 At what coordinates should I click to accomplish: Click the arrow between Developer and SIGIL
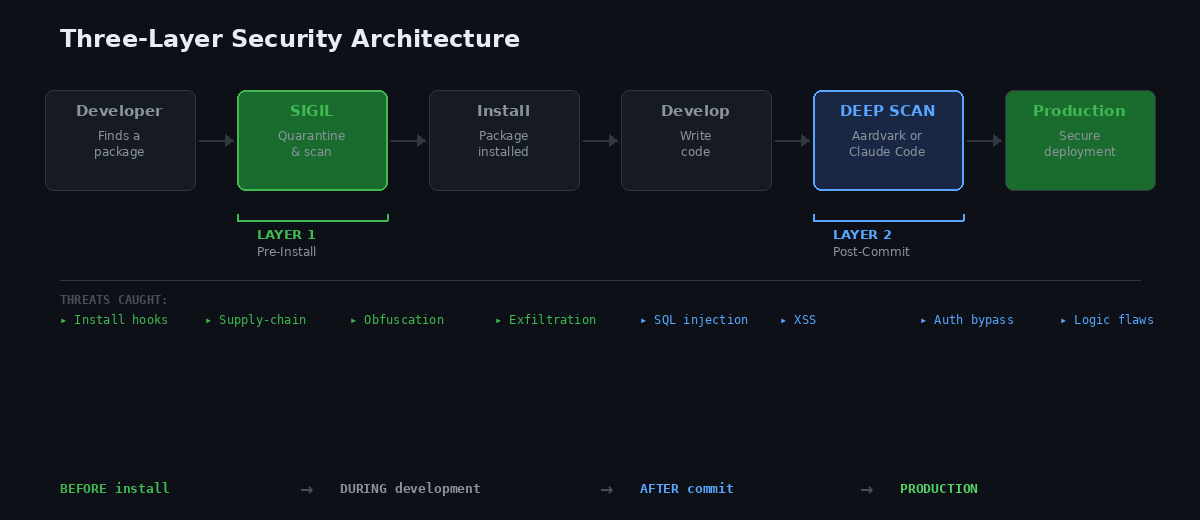point(216,141)
